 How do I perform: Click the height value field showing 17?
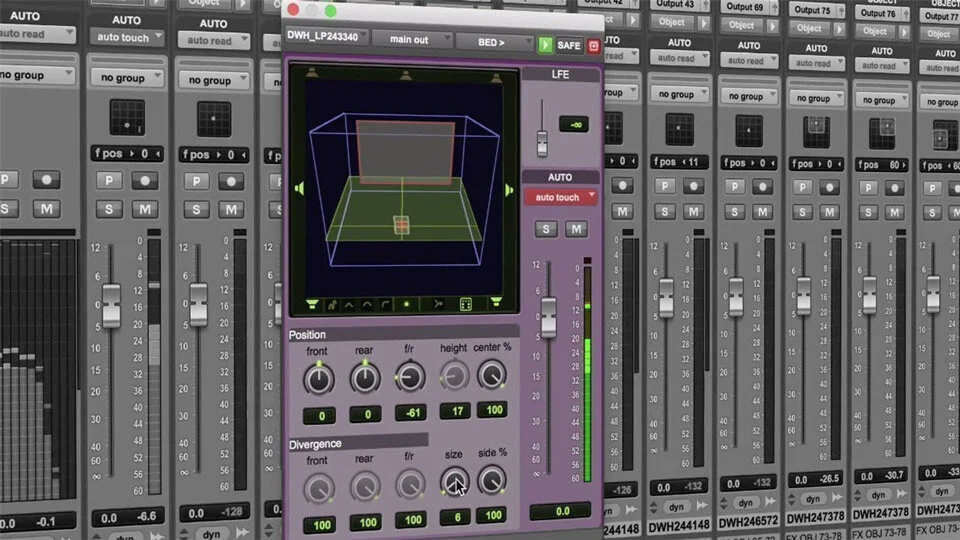pos(455,411)
